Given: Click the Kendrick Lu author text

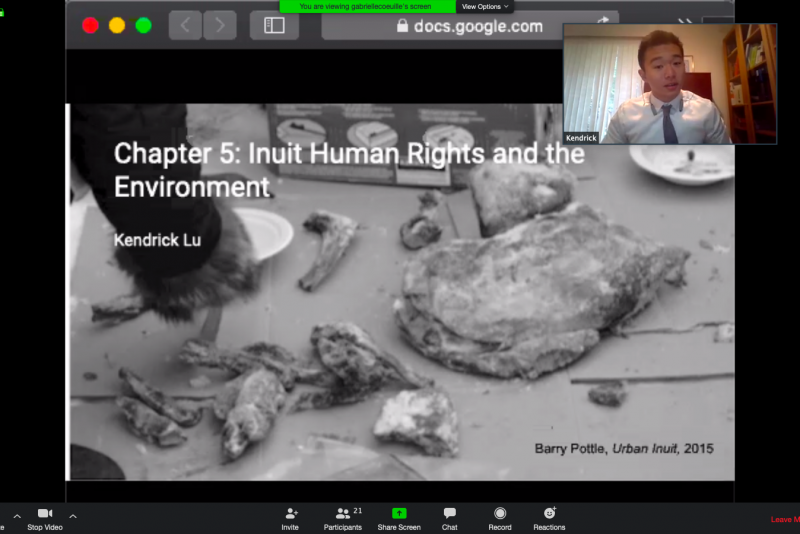Looking at the screenshot, I should point(157,240).
